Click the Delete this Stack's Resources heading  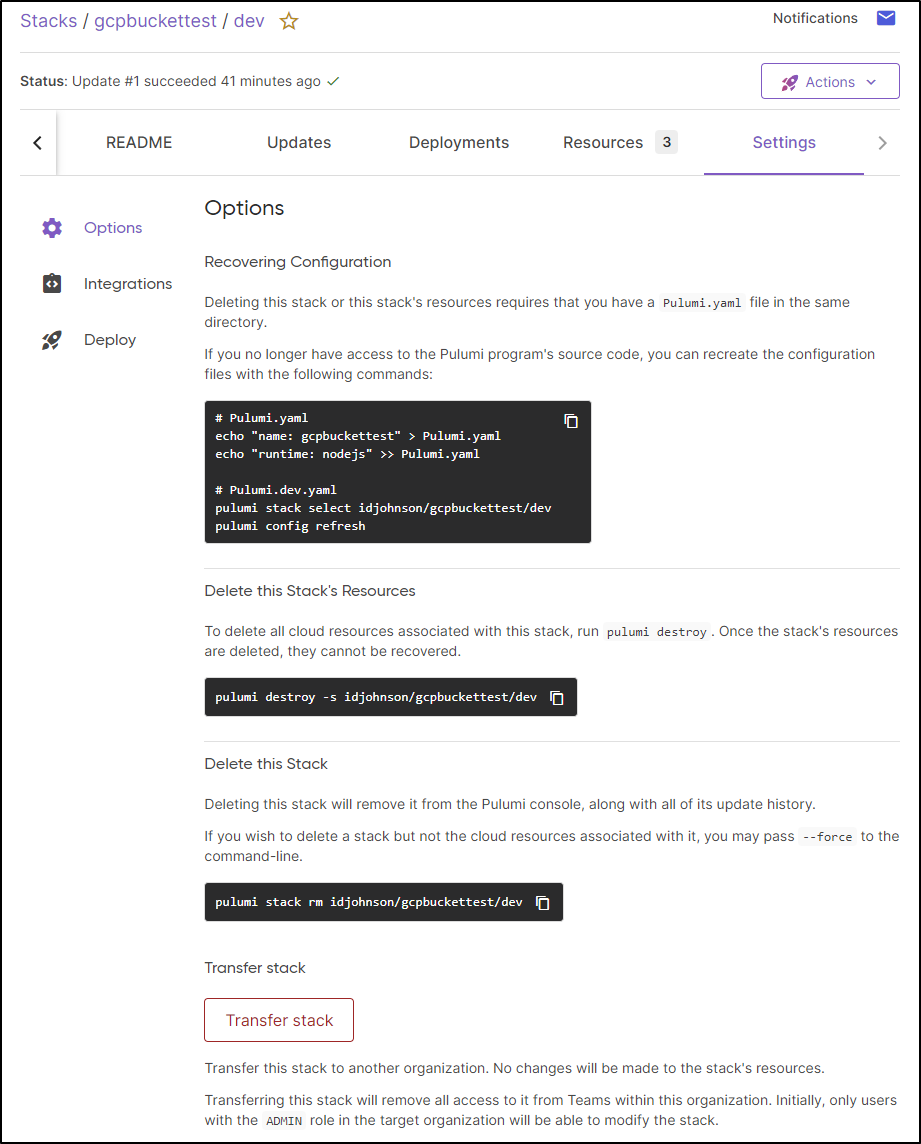[x=309, y=591]
